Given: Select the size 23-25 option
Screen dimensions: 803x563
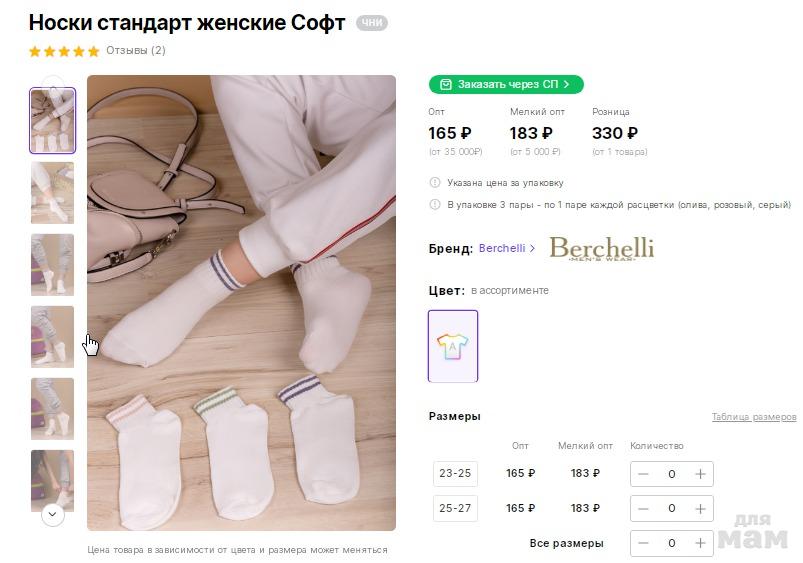Looking at the screenshot, I should pyautogui.click(x=455, y=474).
